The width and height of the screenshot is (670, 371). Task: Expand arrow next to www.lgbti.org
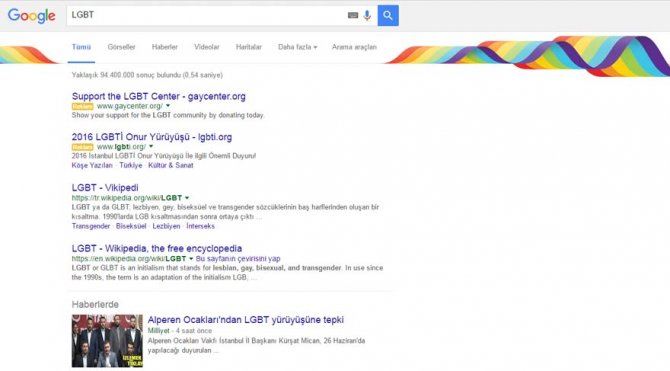pos(151,147)
